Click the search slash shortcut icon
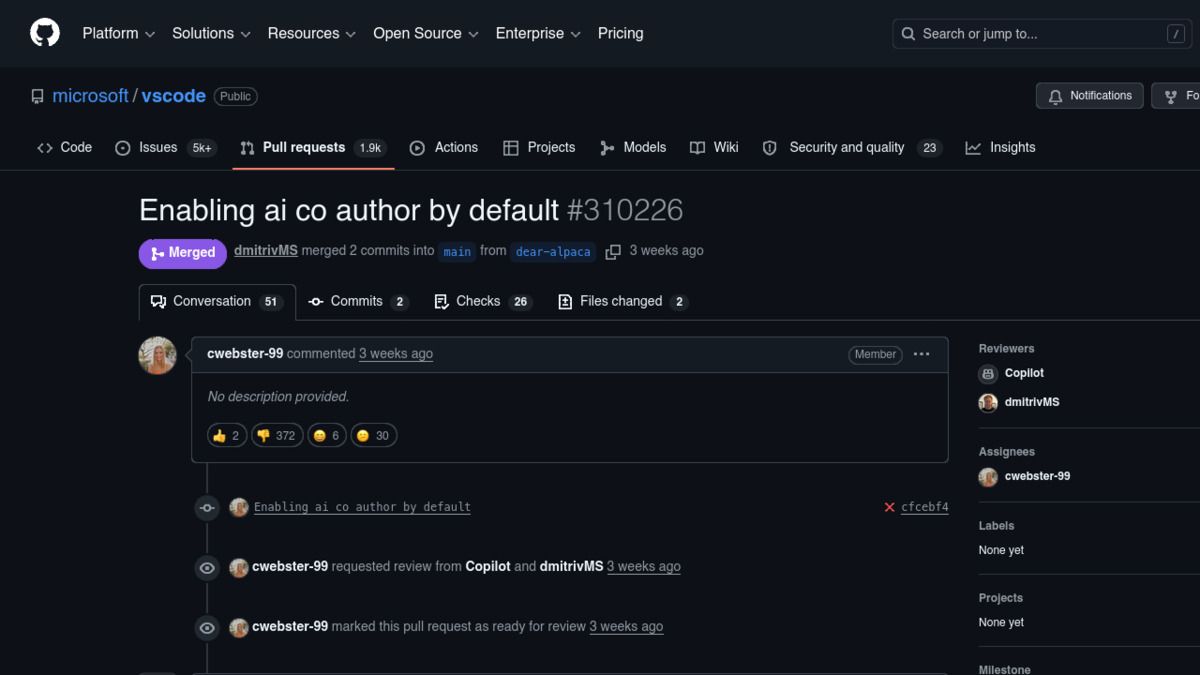1200x675 pixels. pyautogui.click(x=1176, y=34)
